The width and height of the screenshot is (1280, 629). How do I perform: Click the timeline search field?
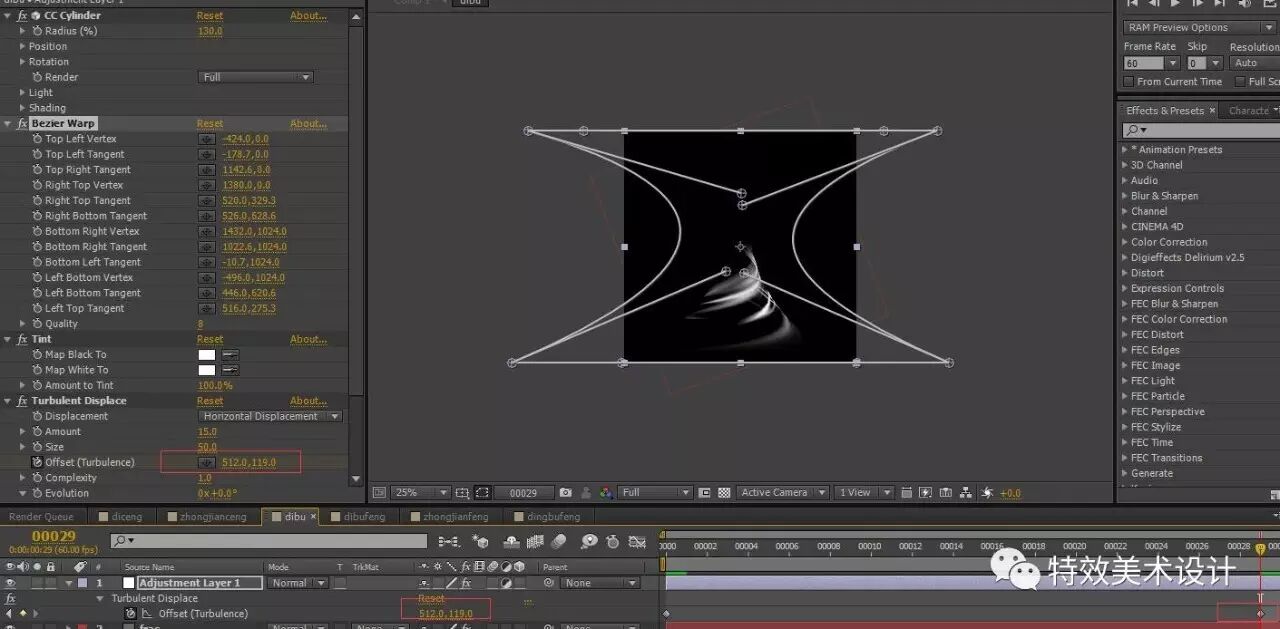tap(270, 541)
